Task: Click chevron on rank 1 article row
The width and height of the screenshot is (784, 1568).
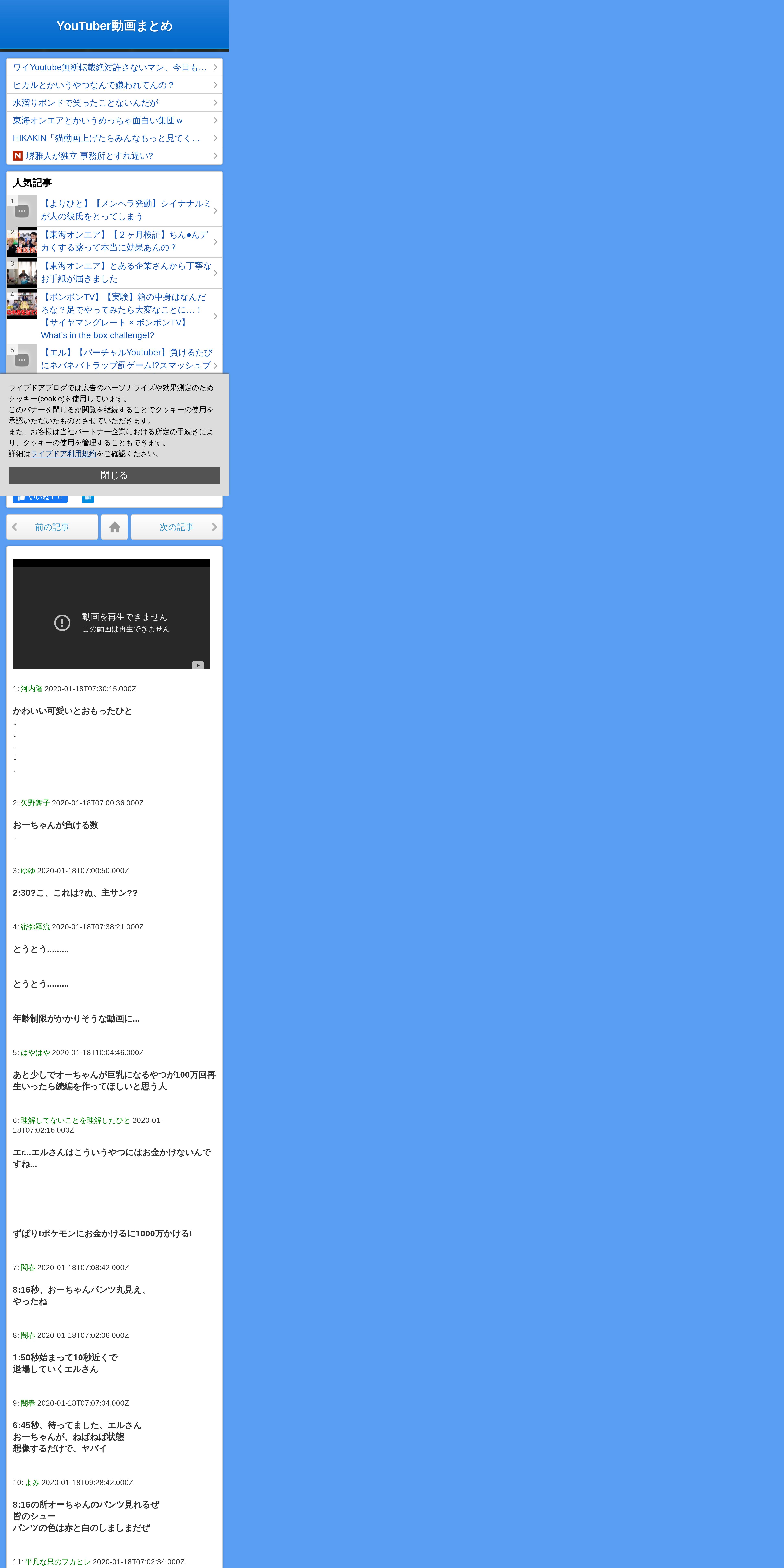Action: (x=216, y=211)
